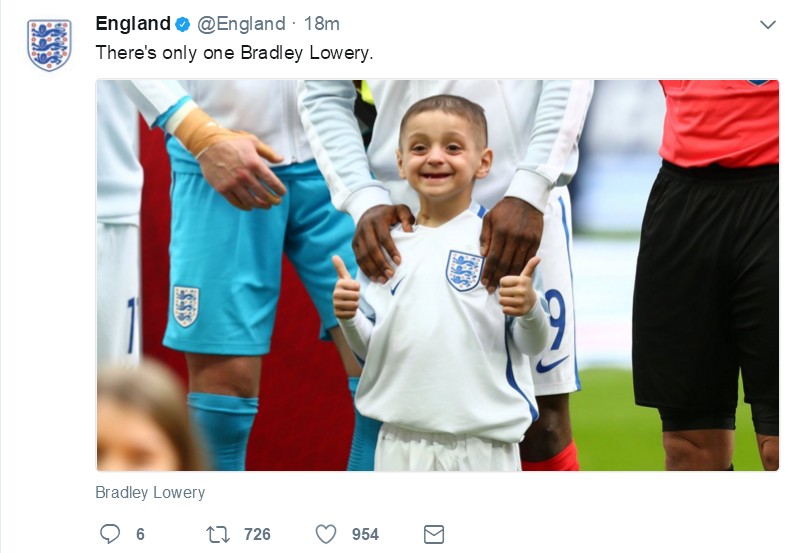Click the like count 954
Screen dimensions: 786x553
(x=365, y=534)
